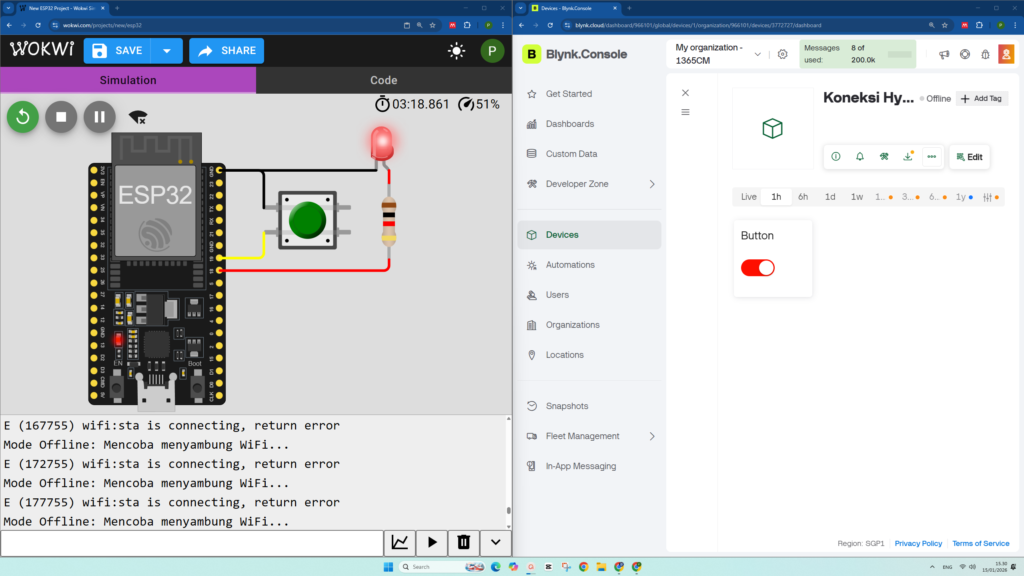The width and height of the screenshot is (1024, 576).
Task: Open announcements megaphone icon
Action: tap(944, 54)
